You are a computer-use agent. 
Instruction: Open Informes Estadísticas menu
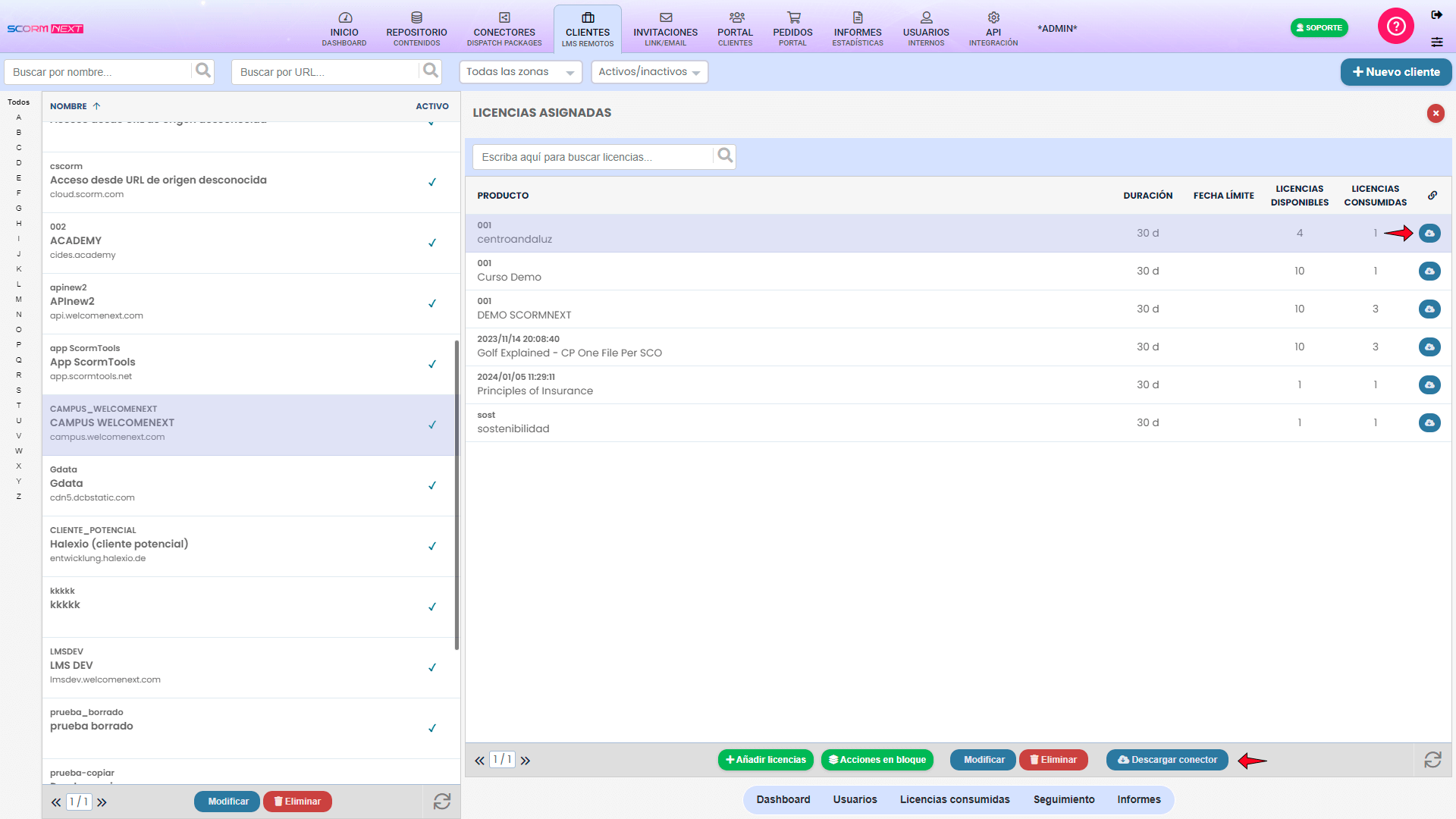point(858,29)
